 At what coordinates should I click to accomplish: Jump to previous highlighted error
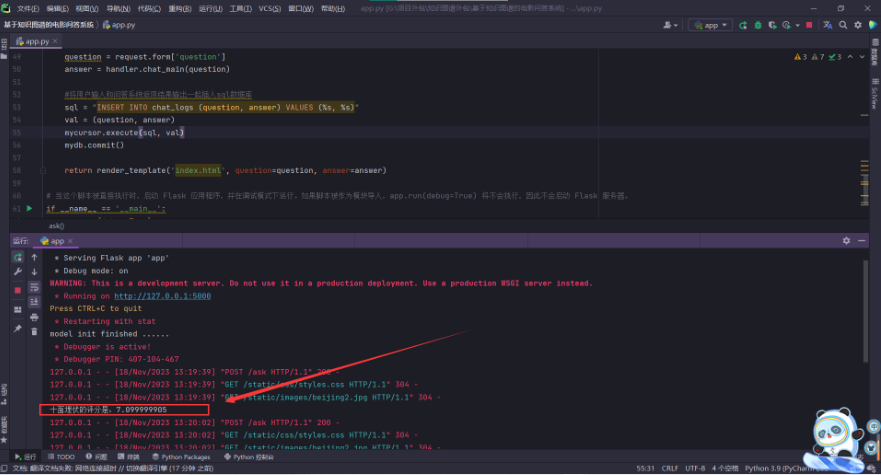pyautogui.click(x=850, y=57)
